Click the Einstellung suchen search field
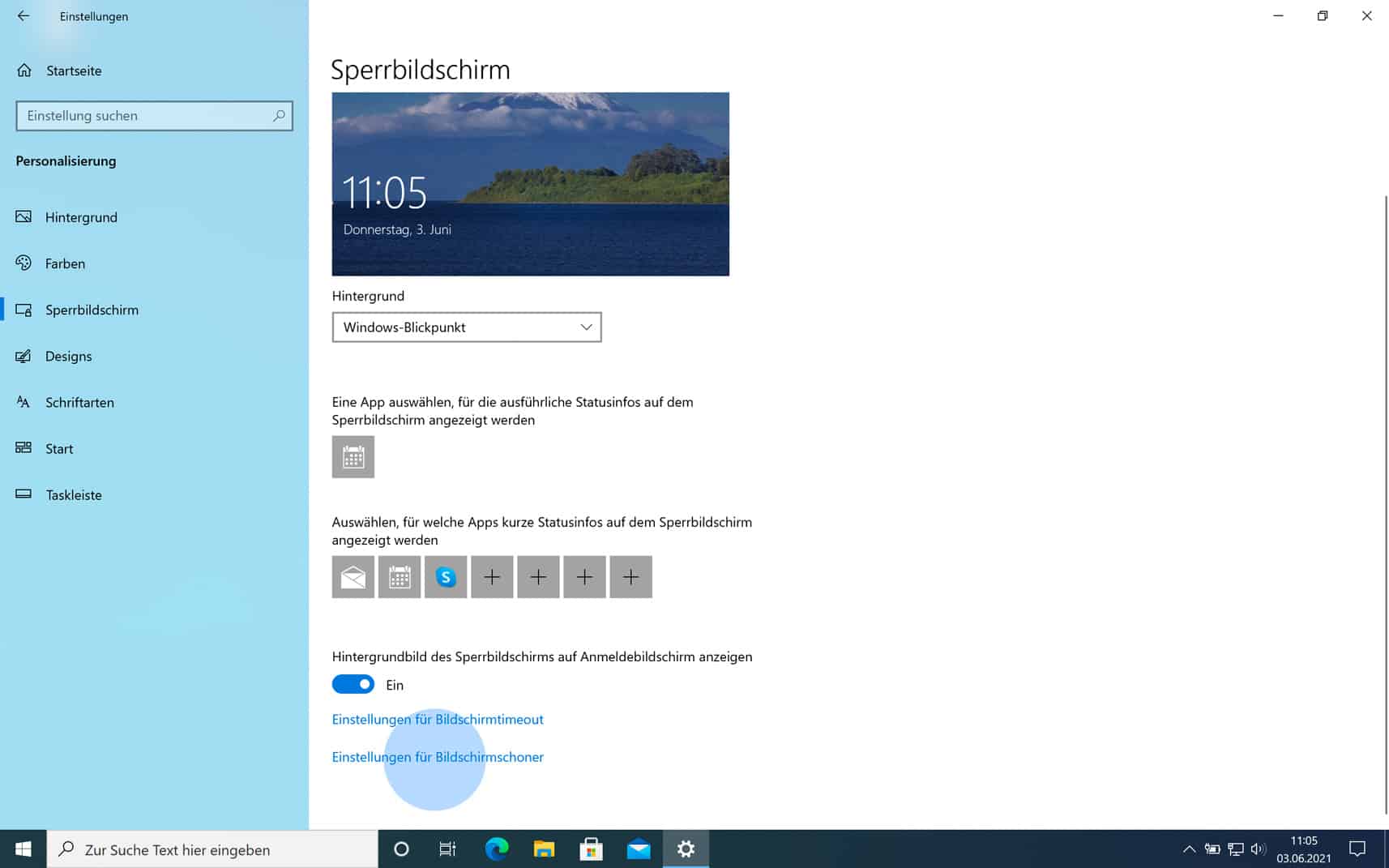This screenshot has height=868, width=1389. pos(154,116)
